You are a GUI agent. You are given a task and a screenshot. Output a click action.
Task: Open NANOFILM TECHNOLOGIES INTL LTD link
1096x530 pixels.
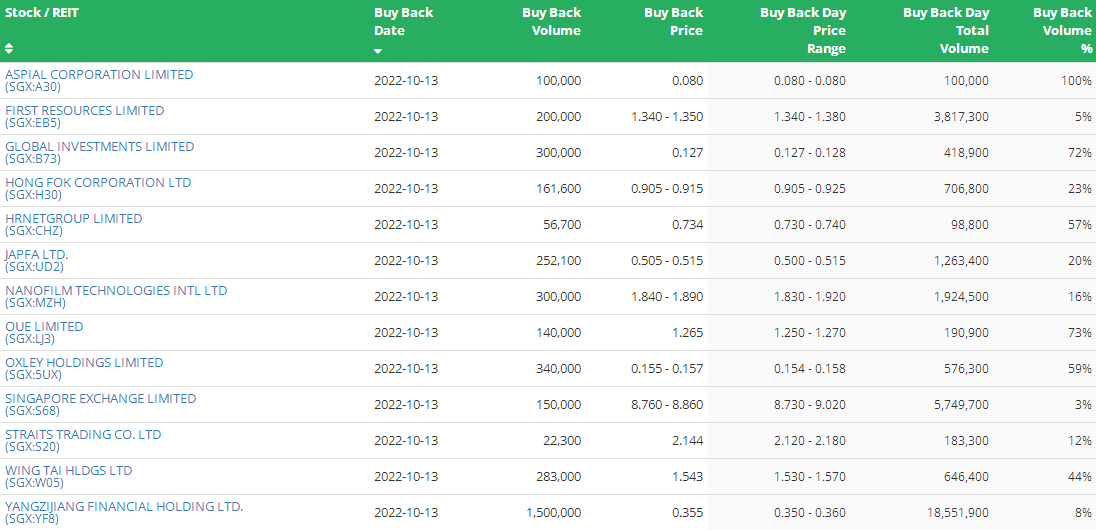tap(116, 290)
